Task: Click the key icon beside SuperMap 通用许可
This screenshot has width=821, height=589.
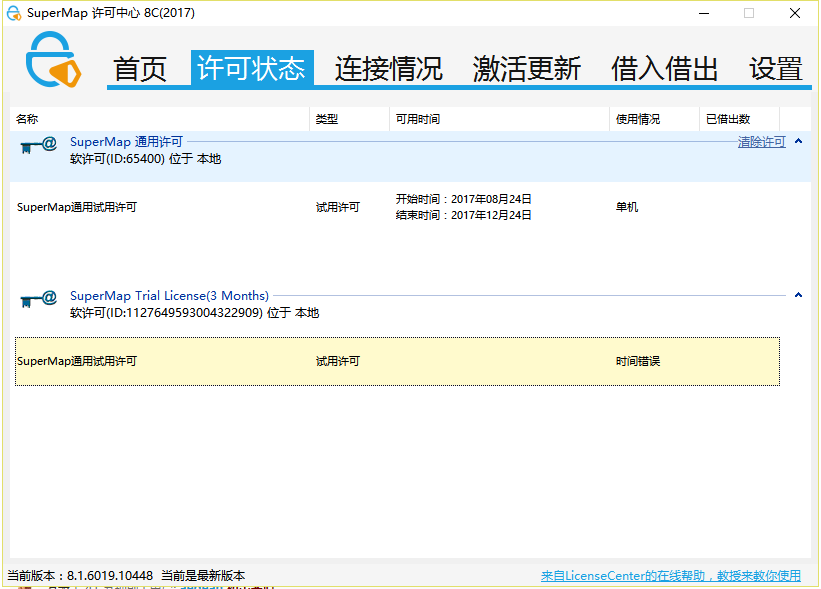Action: [38, 145]
